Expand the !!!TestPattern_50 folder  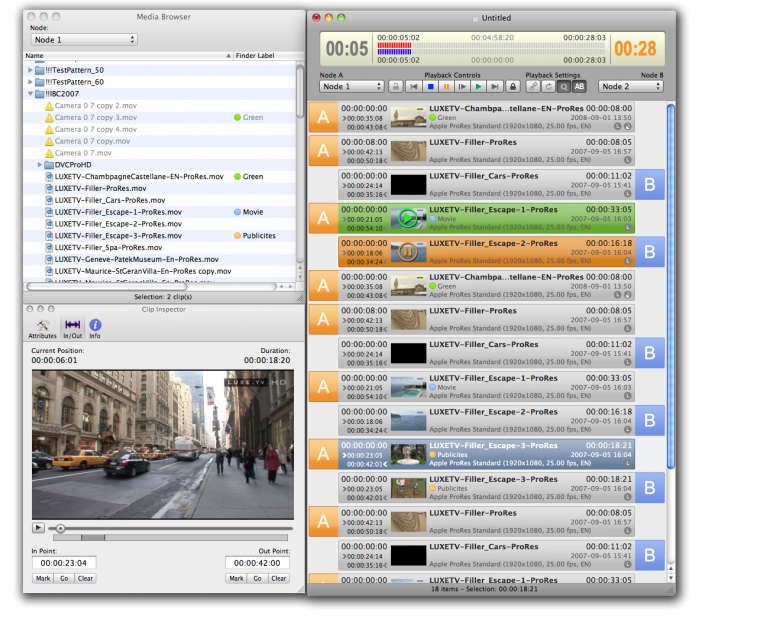click(30, 70)
